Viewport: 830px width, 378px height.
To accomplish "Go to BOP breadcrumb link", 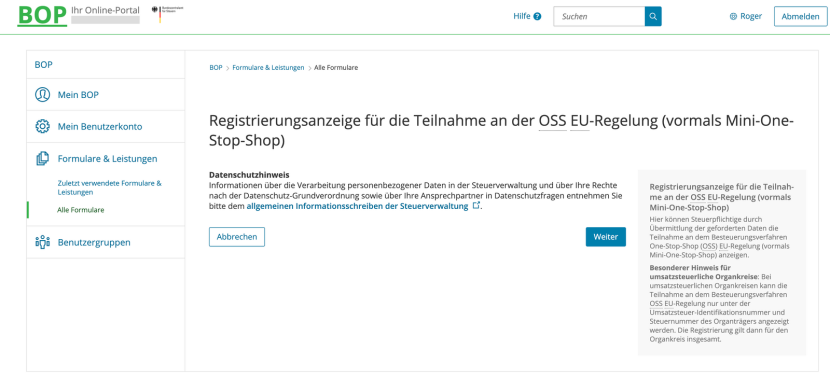I will [216, 68].
